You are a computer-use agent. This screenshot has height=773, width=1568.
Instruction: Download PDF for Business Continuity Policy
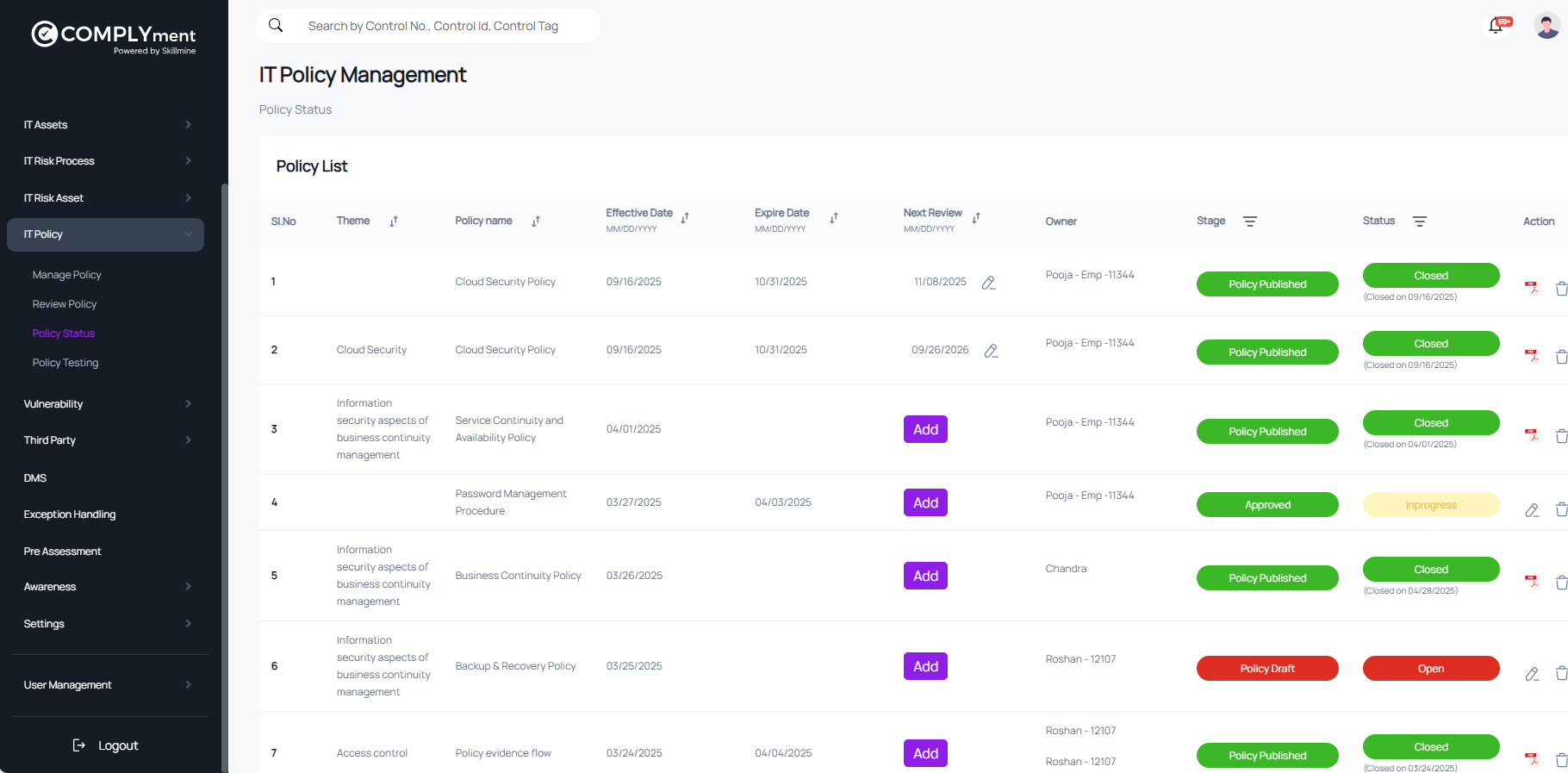pyautogui.click(x=1532, y=582)
